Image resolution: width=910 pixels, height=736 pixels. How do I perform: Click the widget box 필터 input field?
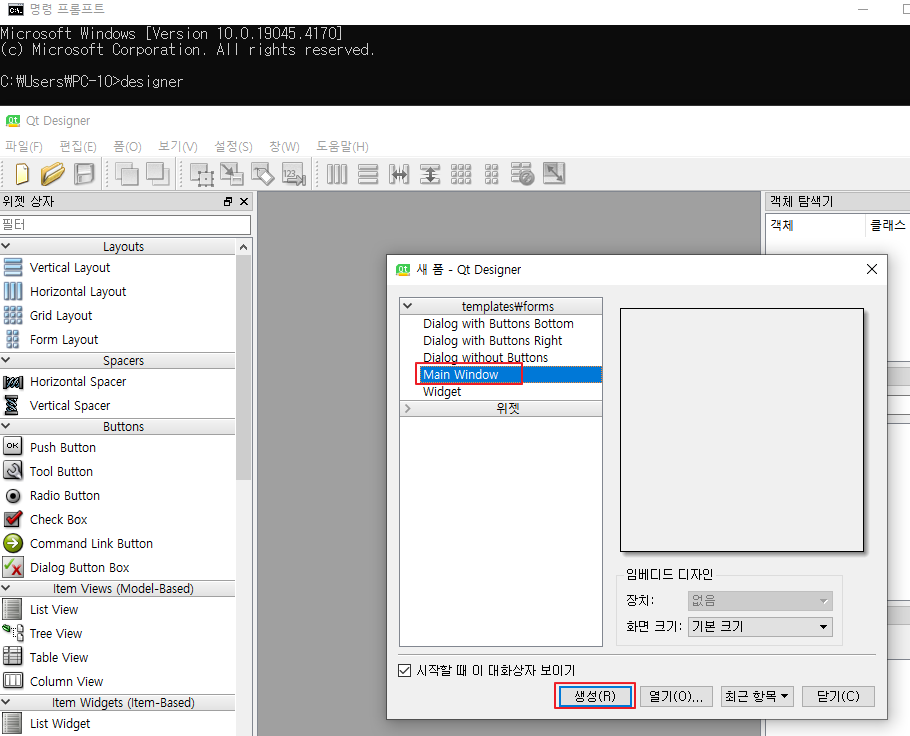point(126,225)
